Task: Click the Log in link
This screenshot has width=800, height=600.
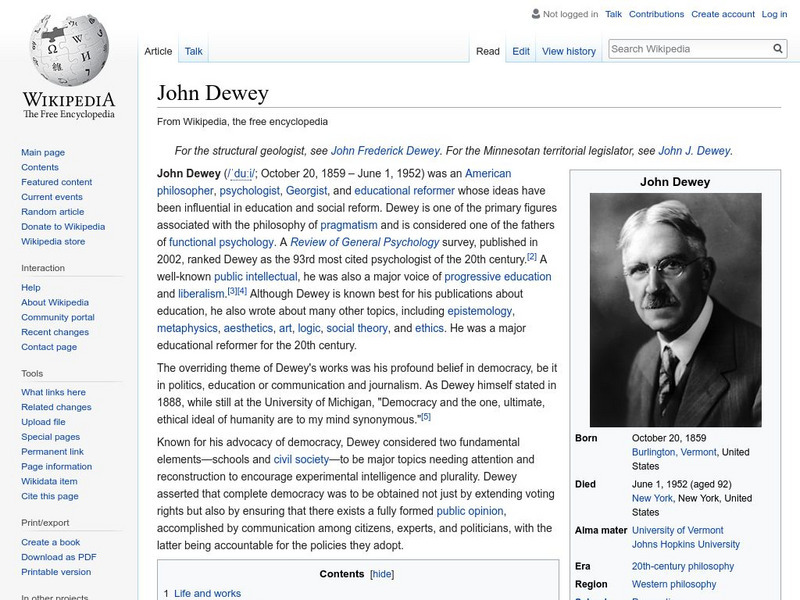Action: point(774,14)
